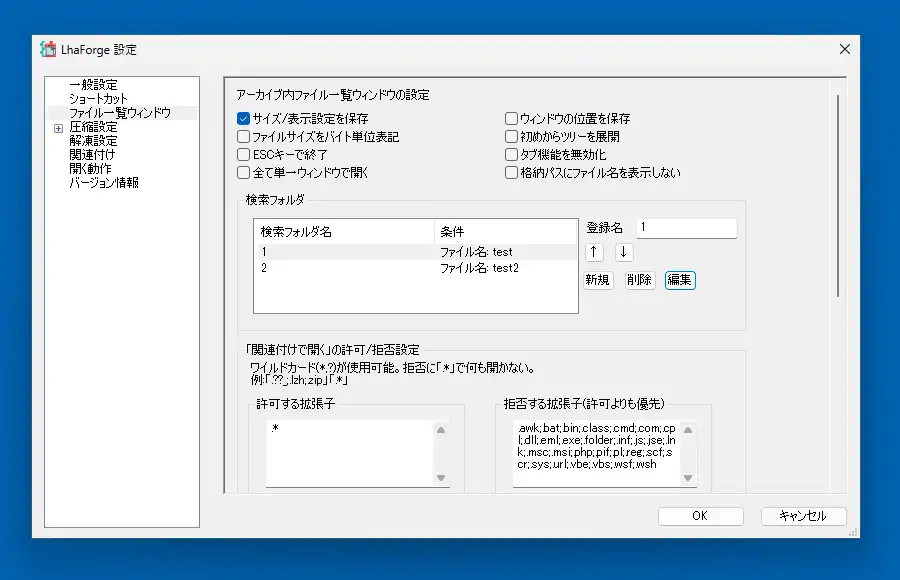This screenshot has width=900, height=580.
Task: Click up arrow of 拒否する拡張子 scrollbar
Action: pos(688,430)
